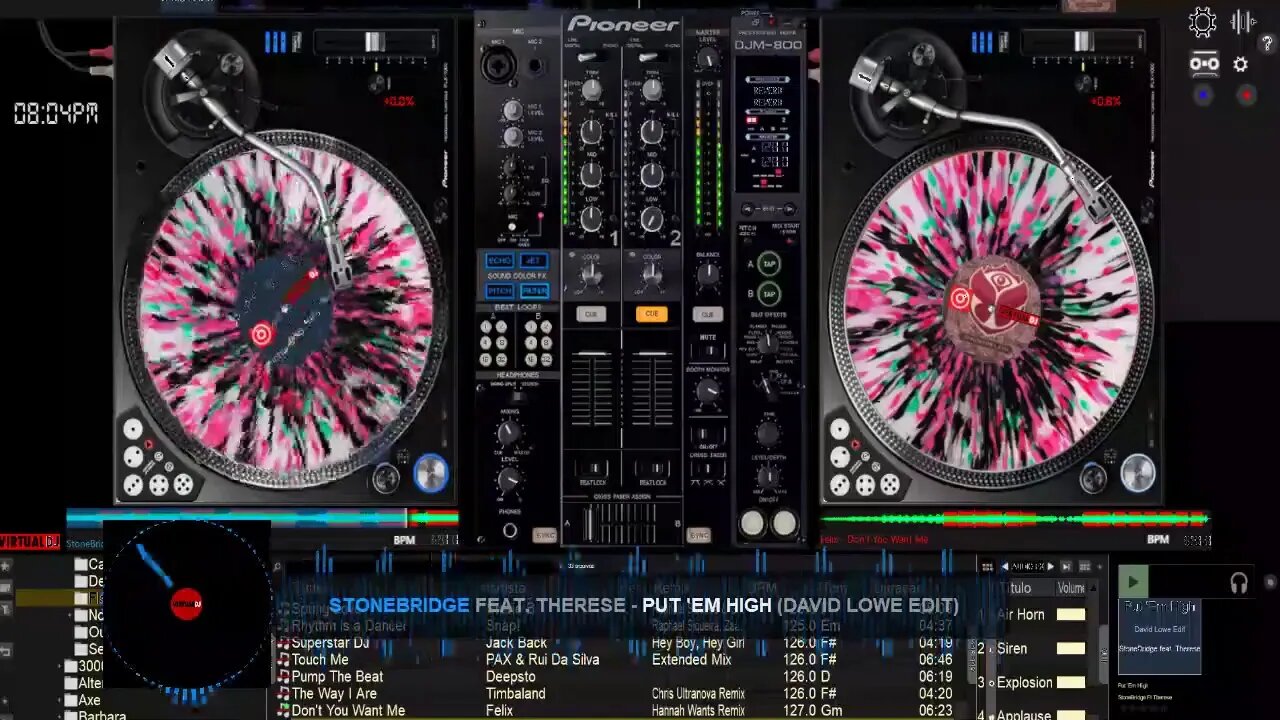The width and height of the screenshot is (1280, 720).
Task: Click the booth monitor knob
Action: tap(708, 391)
